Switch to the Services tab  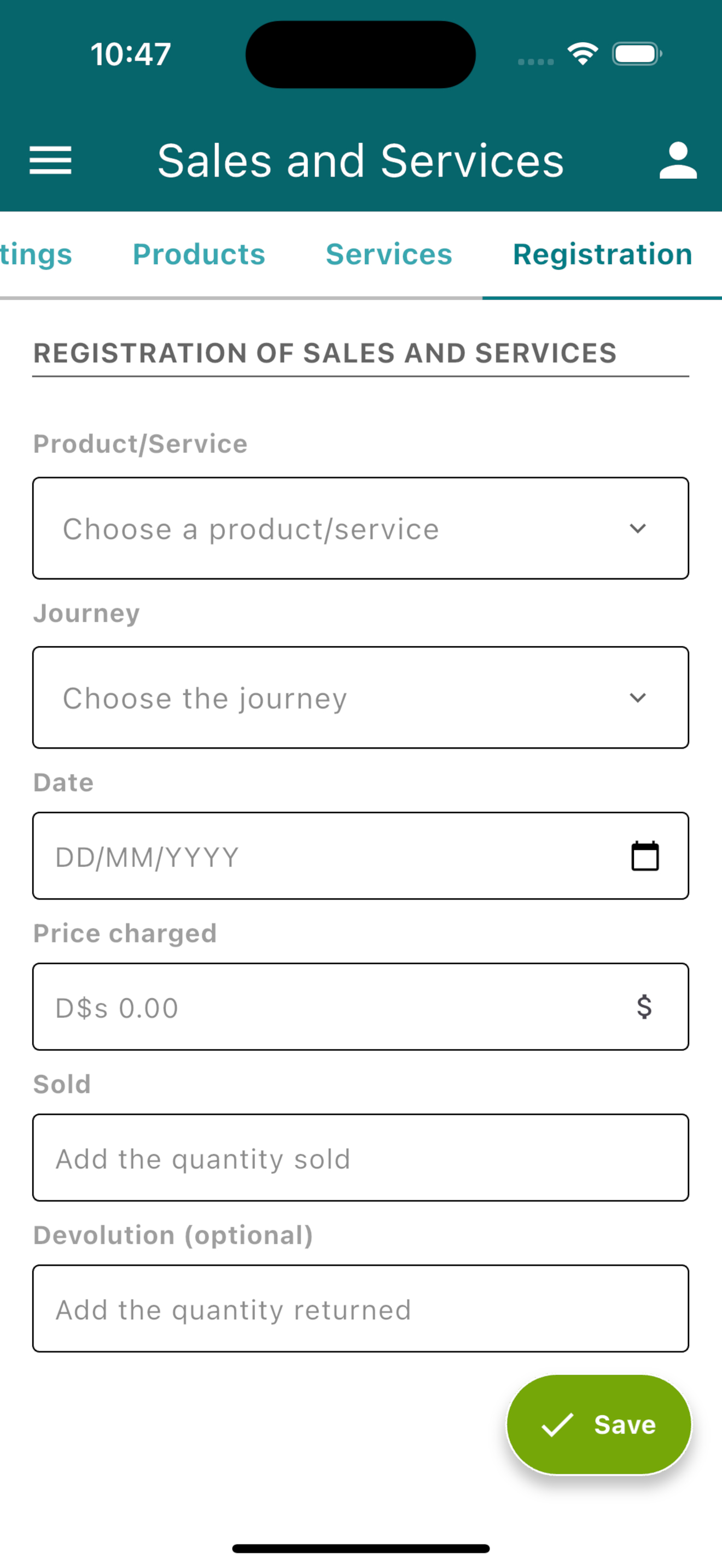coord(389,254)
